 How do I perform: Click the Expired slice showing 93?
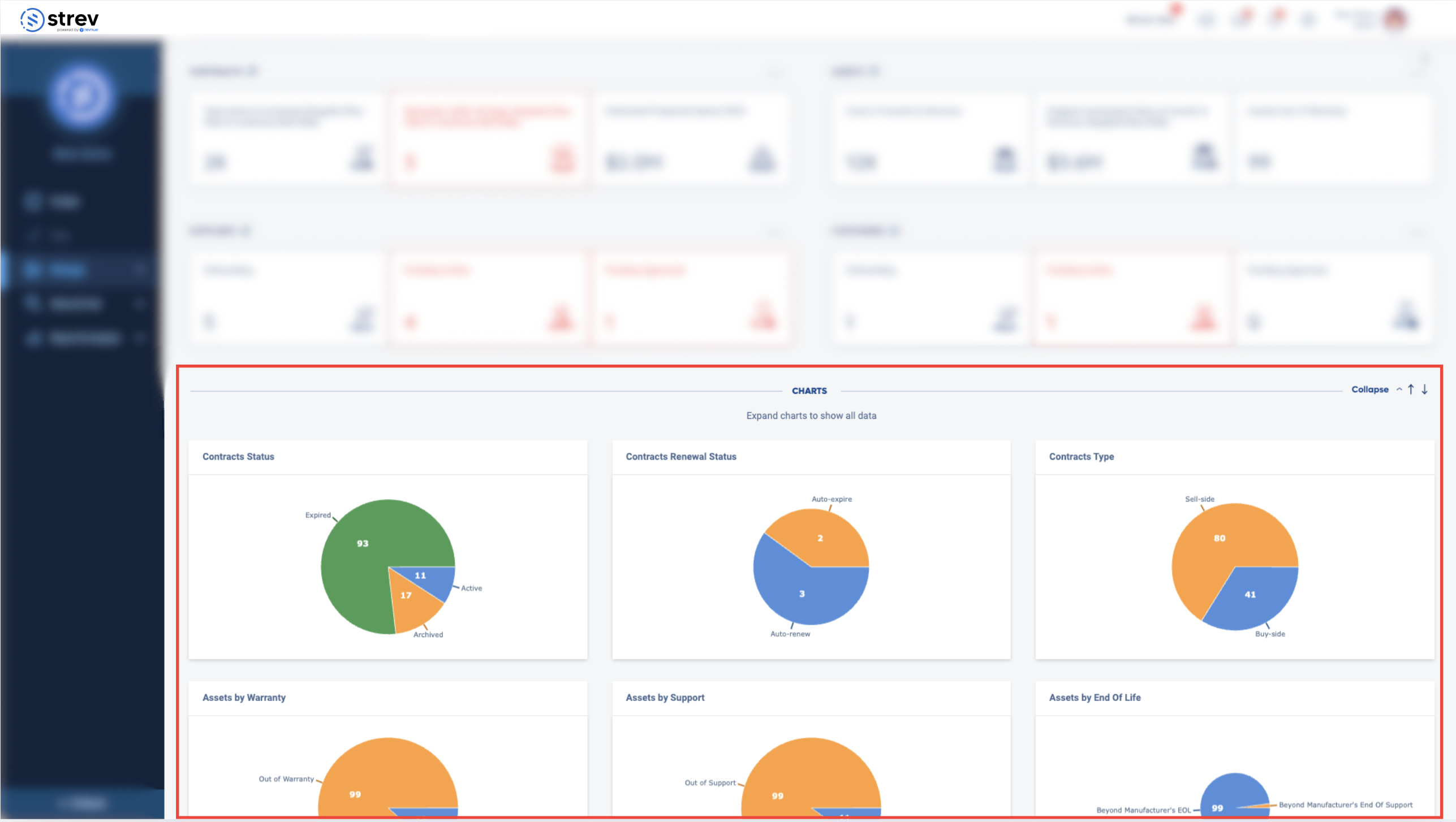coord(363,543)
